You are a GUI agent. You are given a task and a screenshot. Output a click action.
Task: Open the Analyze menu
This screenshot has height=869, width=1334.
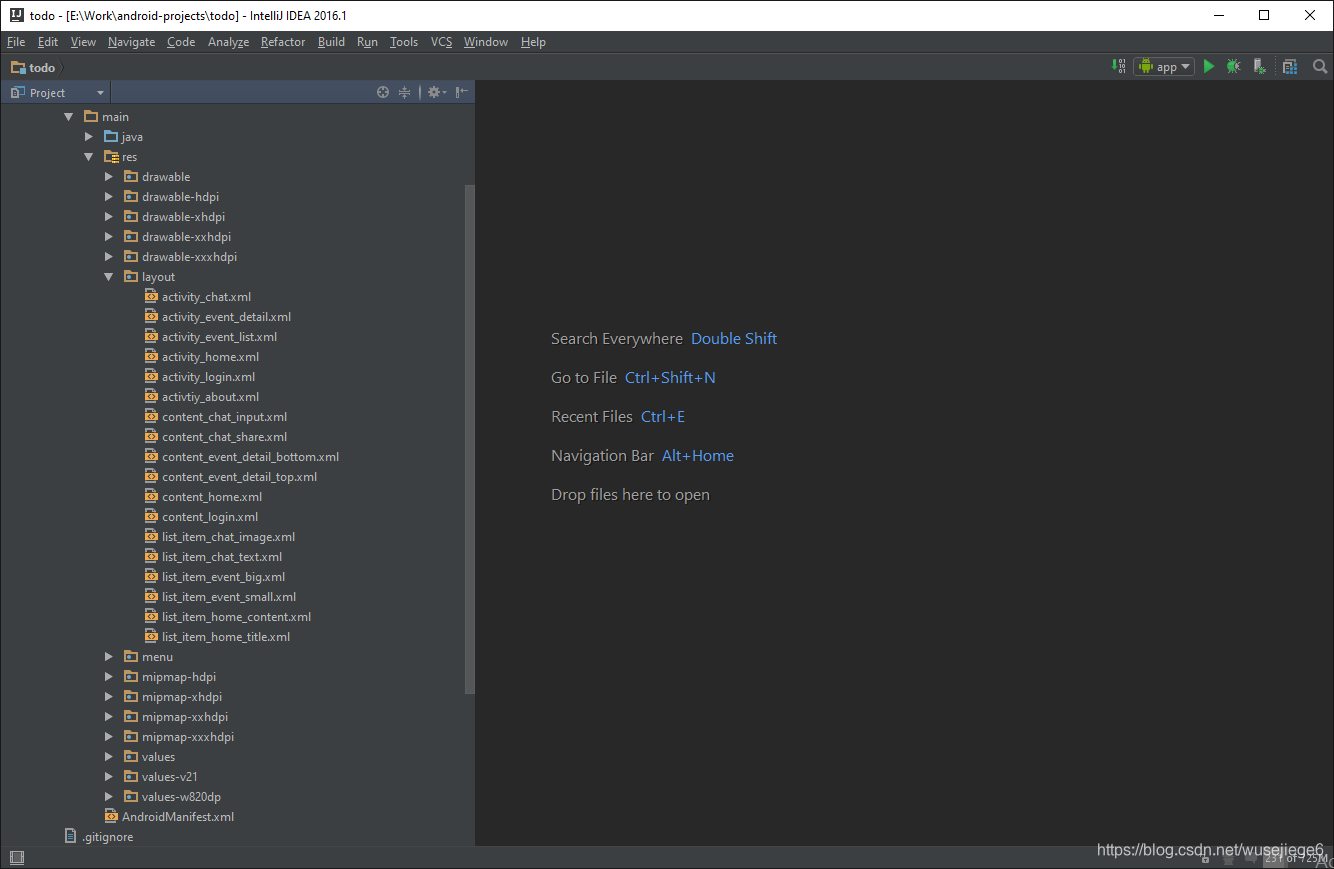(x=228, y=42)
